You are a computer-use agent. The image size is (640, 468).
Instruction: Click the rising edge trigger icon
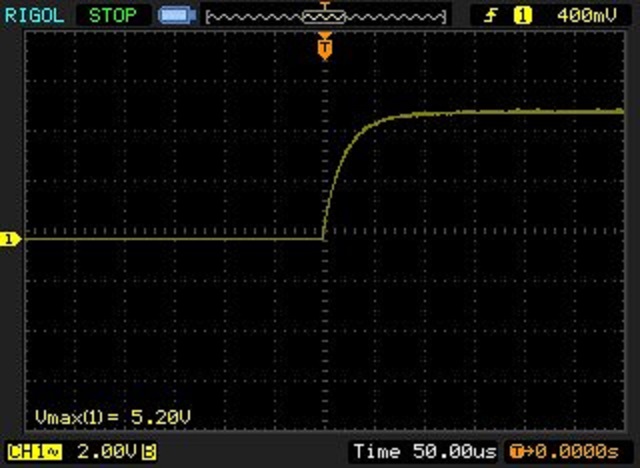click(490, 16)
